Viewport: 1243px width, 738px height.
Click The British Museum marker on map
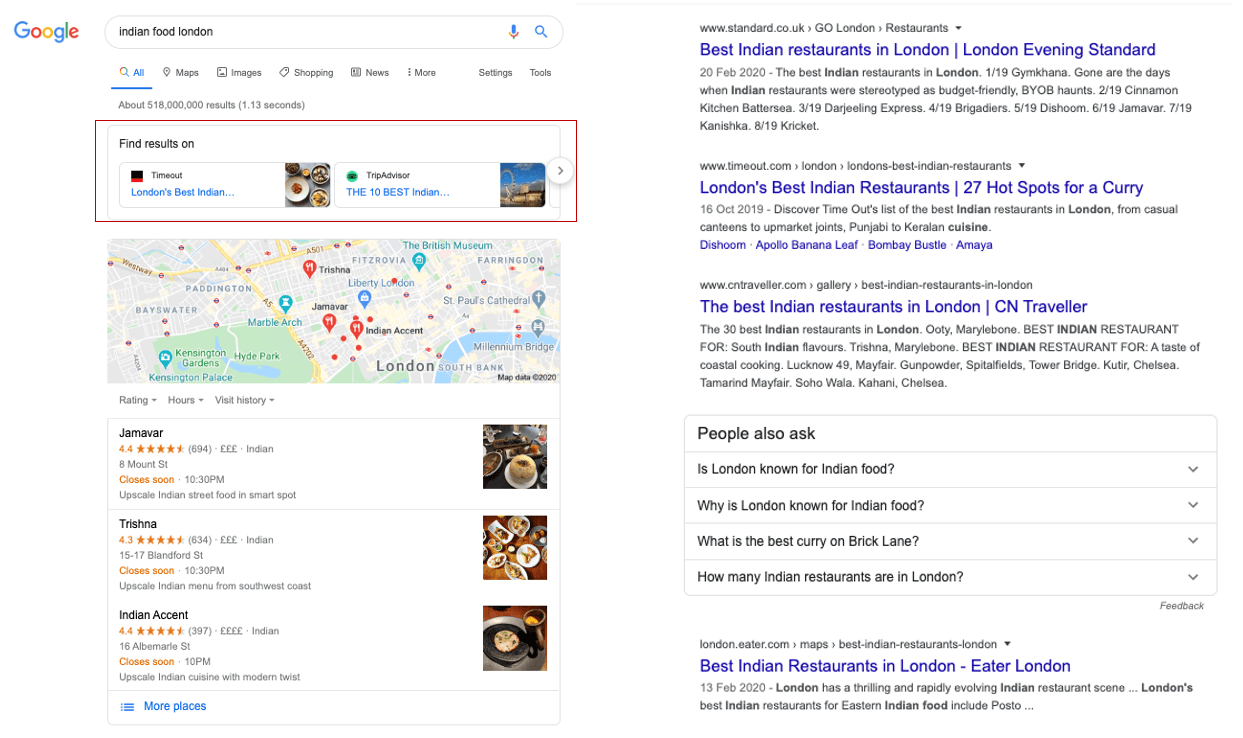(x=420, y=261)
